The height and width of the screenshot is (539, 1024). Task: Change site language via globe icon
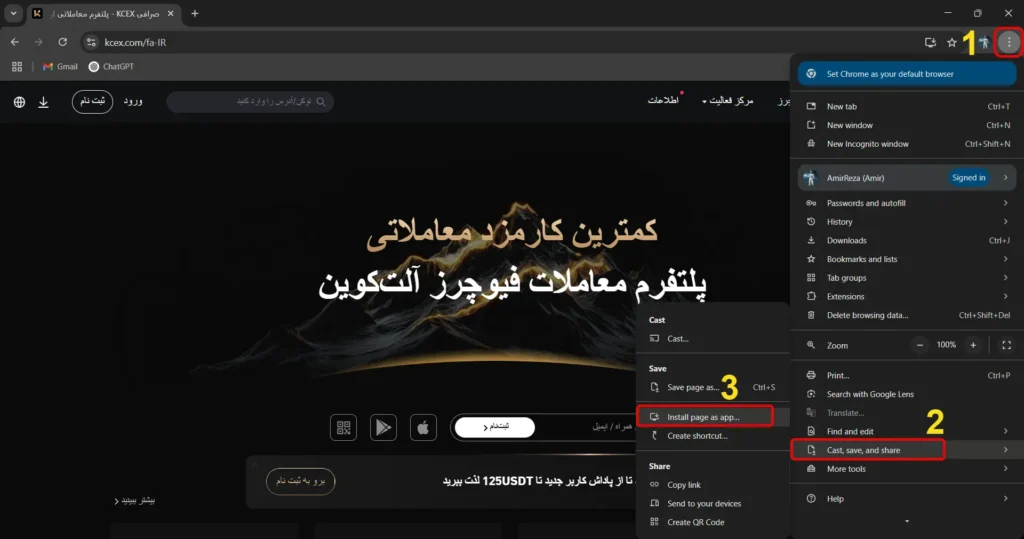[20, 102]
